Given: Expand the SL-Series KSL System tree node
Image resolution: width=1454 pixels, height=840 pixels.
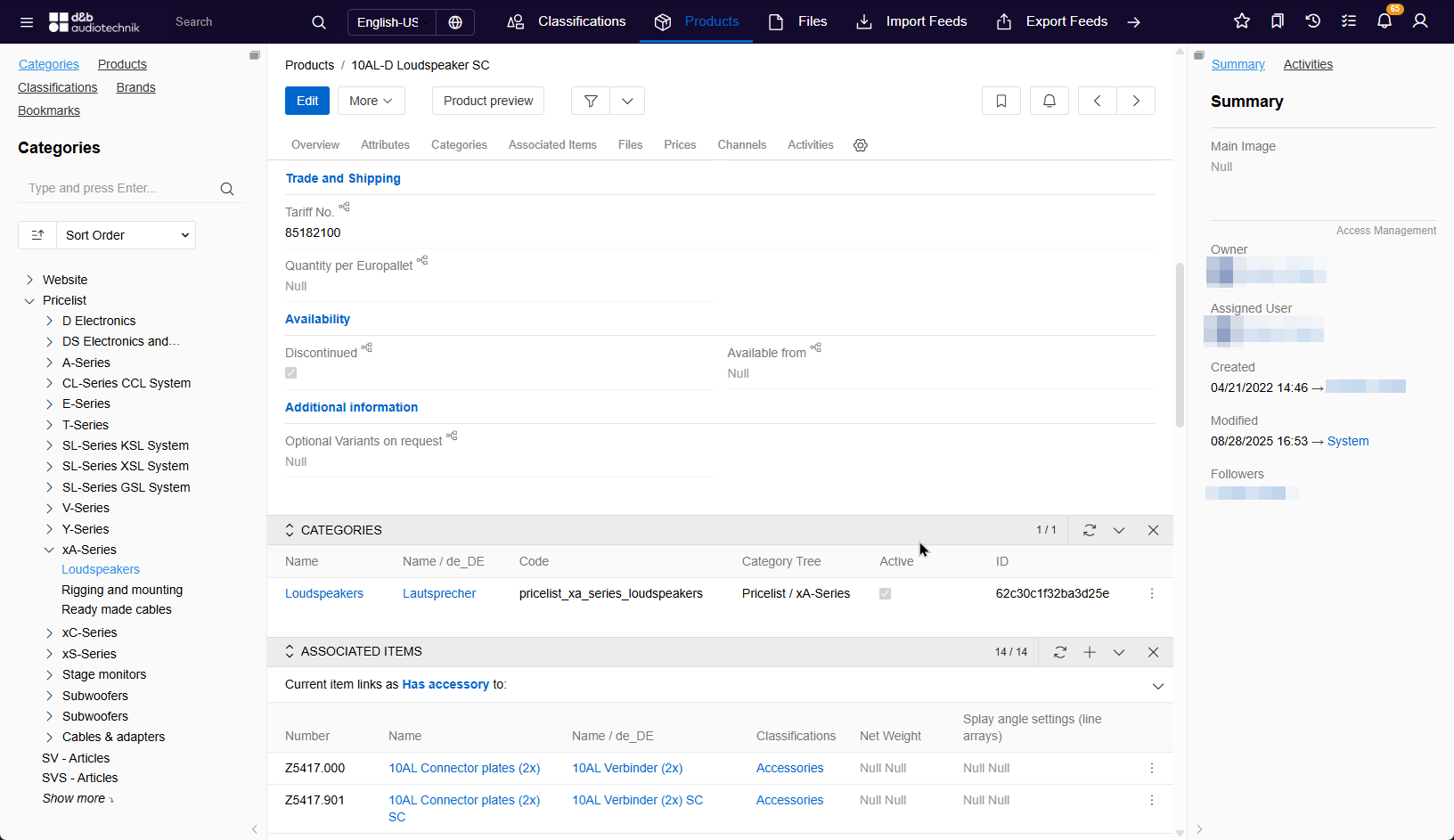Looking at the screenshot, I should click(49, 445).
